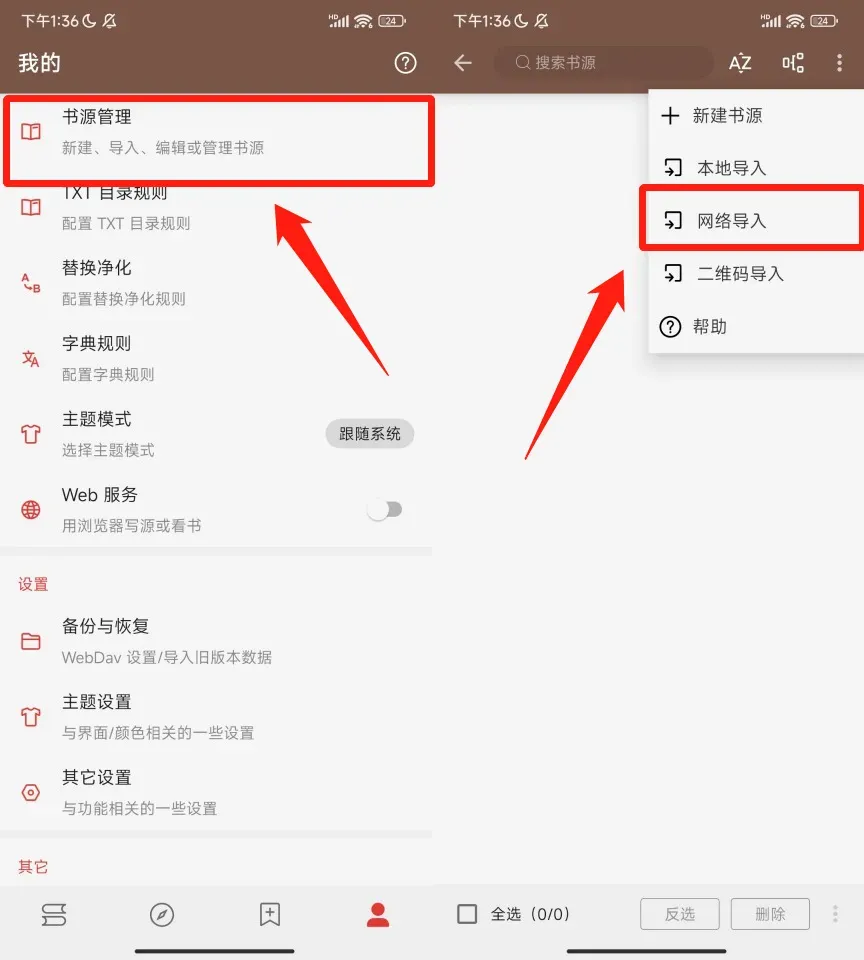
Task: Check the 全选 checkbox
Action: click(467, 914)
